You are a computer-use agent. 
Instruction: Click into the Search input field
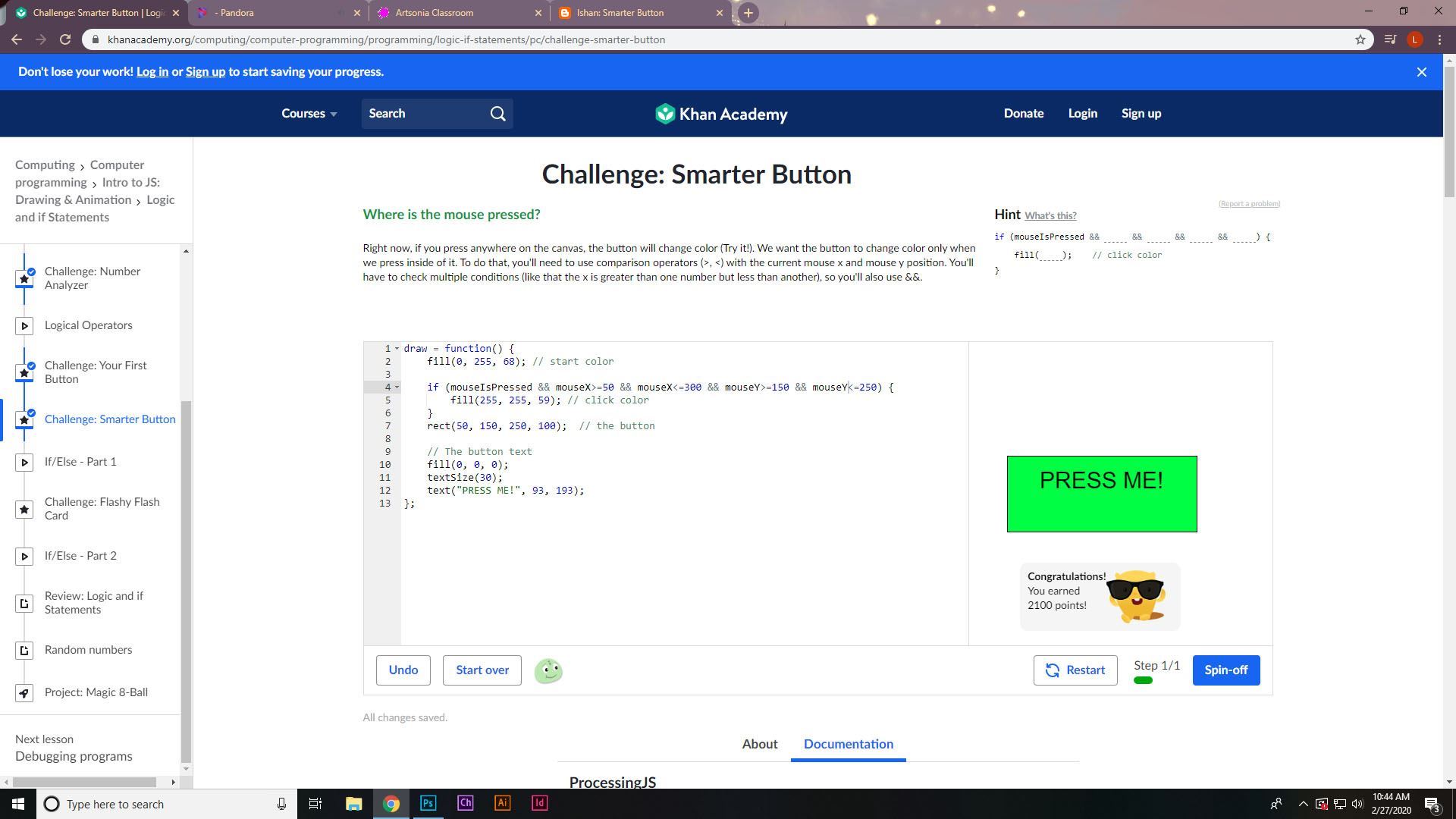[x=425, y=114]
